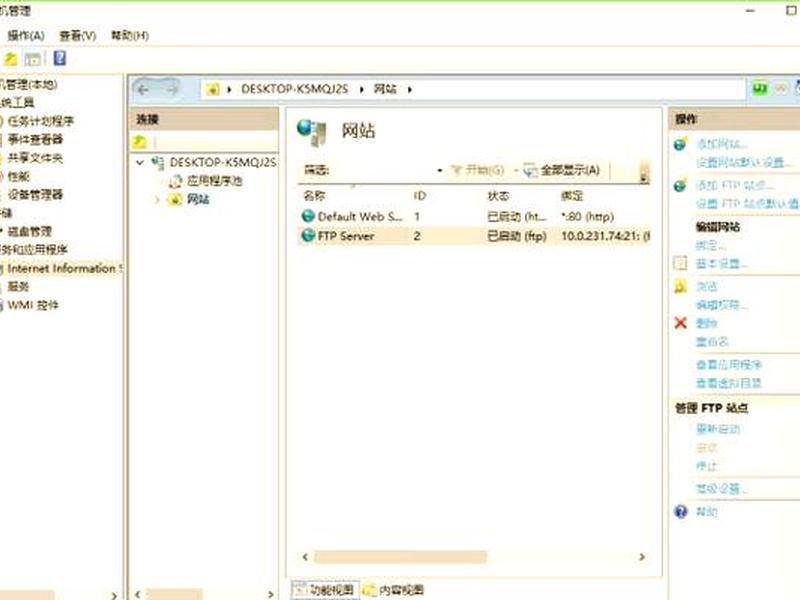The image size is (800, 600).
Task: Click into the 筛选 filter input field
Action: point(381,170)
